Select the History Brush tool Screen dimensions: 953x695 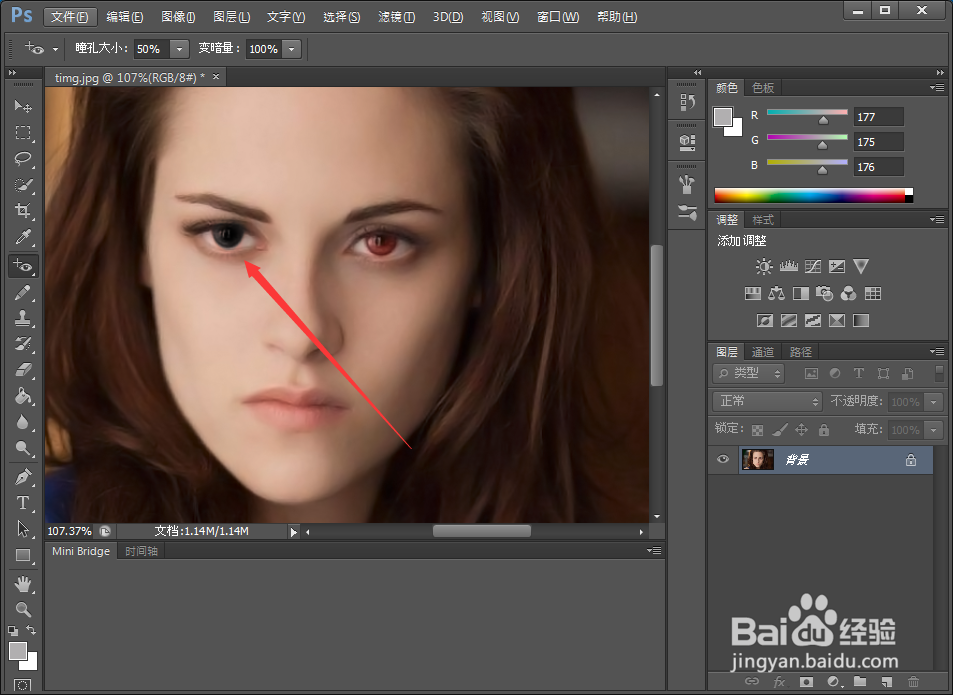tap(23, 344)
